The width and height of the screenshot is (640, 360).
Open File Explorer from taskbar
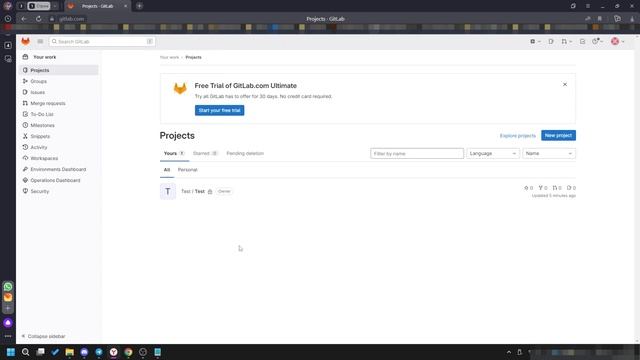(69, 352)
